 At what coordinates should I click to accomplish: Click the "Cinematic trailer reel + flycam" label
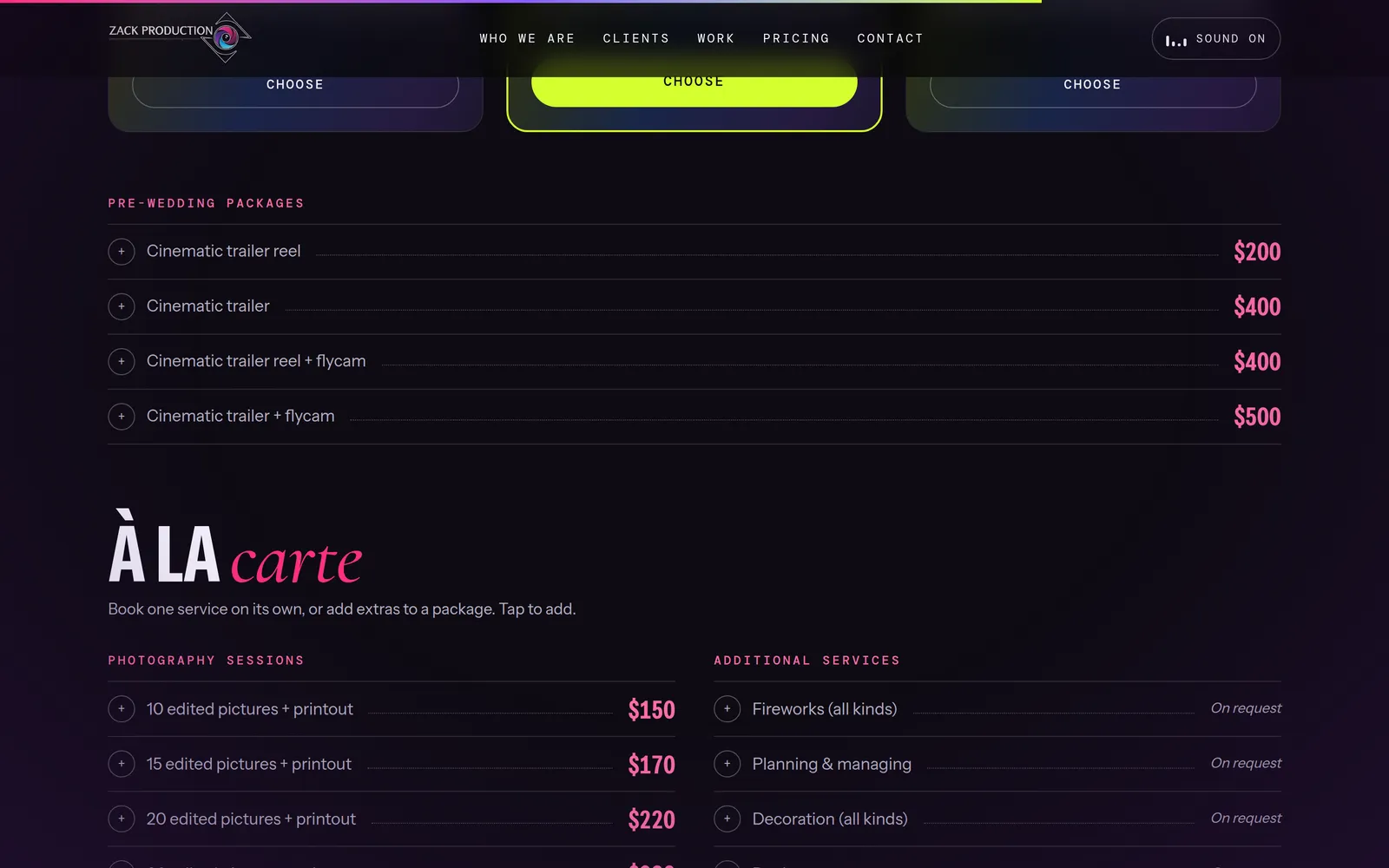tap(256, 361)
